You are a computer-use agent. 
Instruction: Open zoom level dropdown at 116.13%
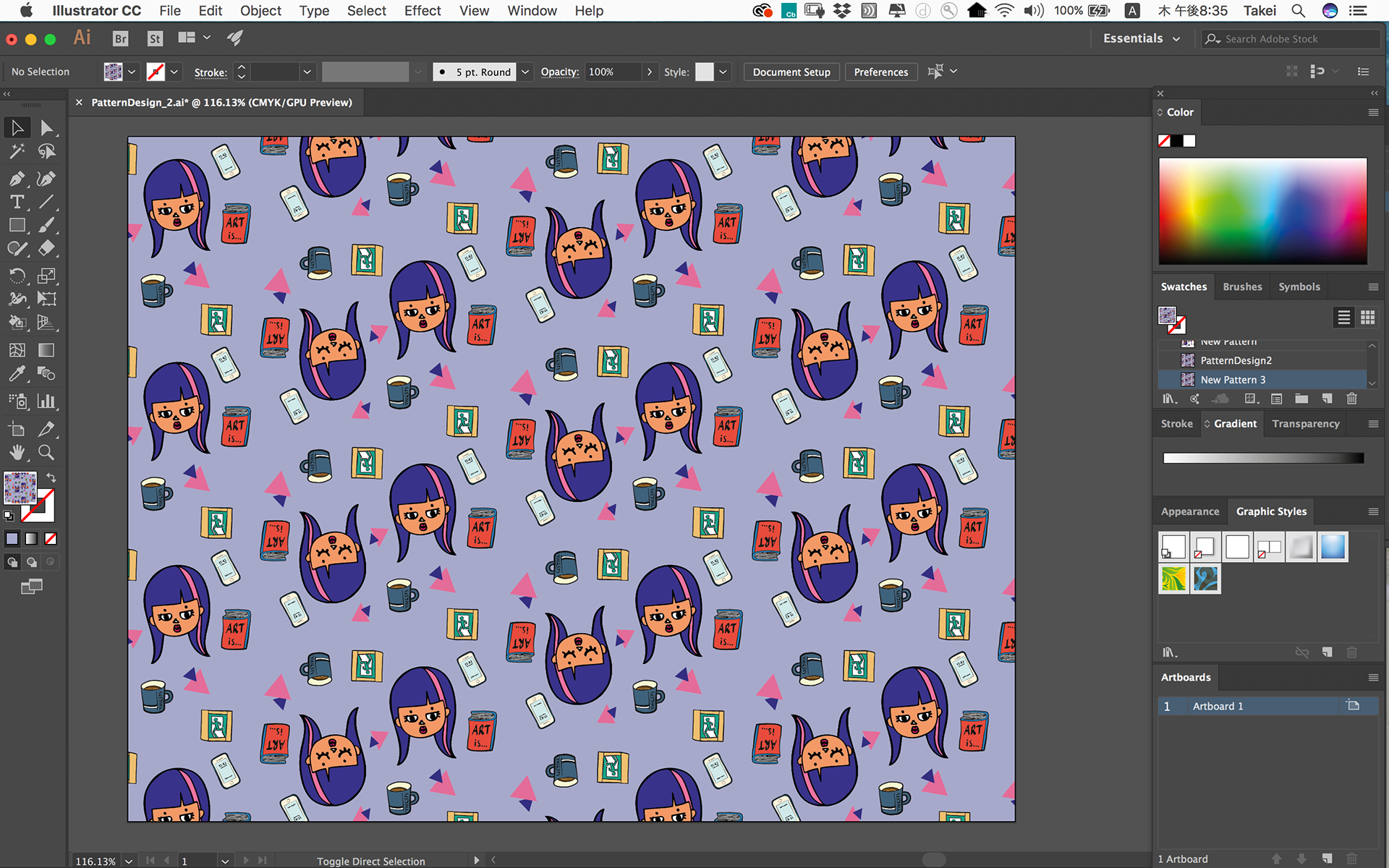[x=128, y=861]
